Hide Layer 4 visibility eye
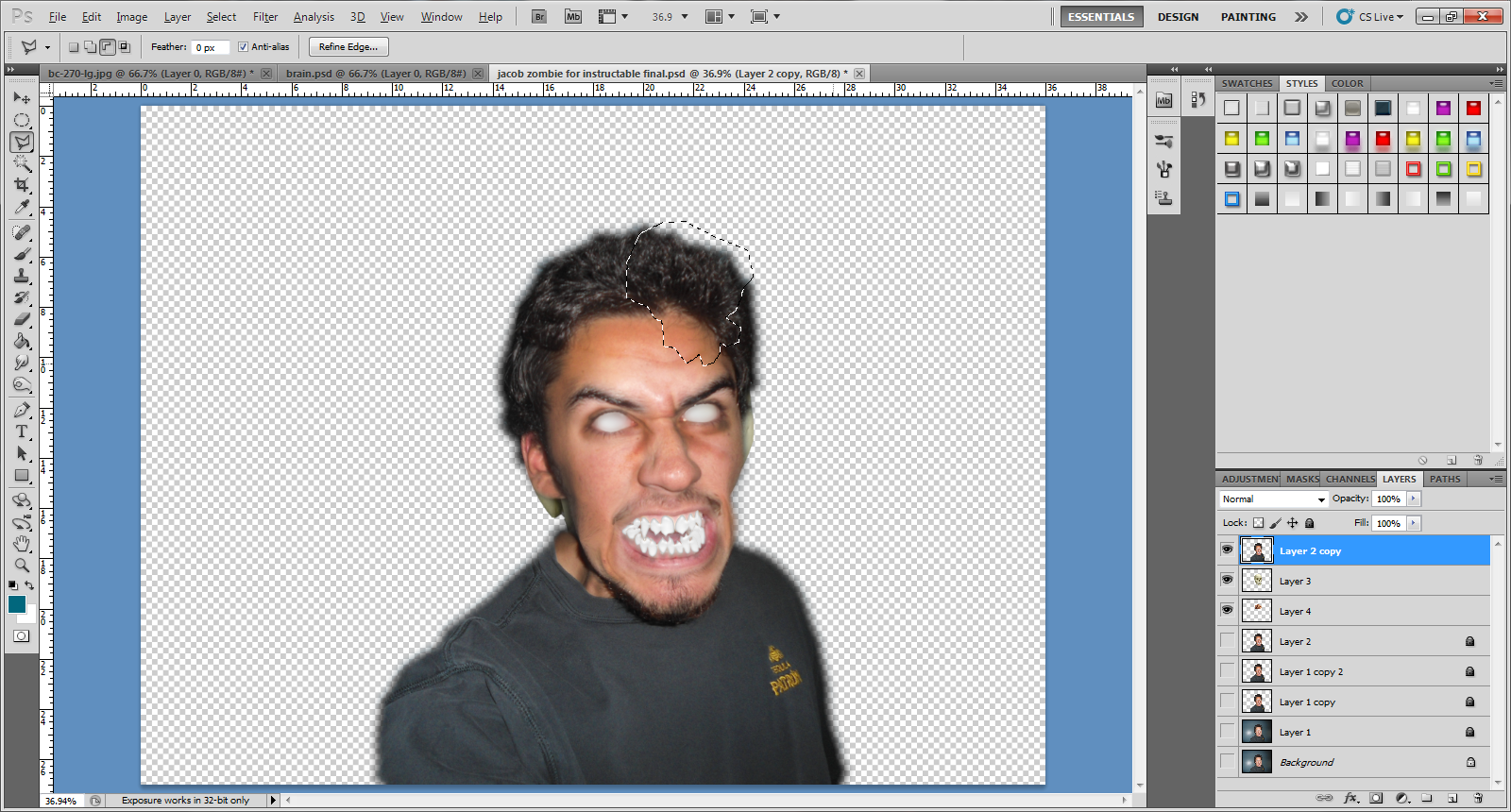The image size is (1511, 812). (x=1227, y=610)
